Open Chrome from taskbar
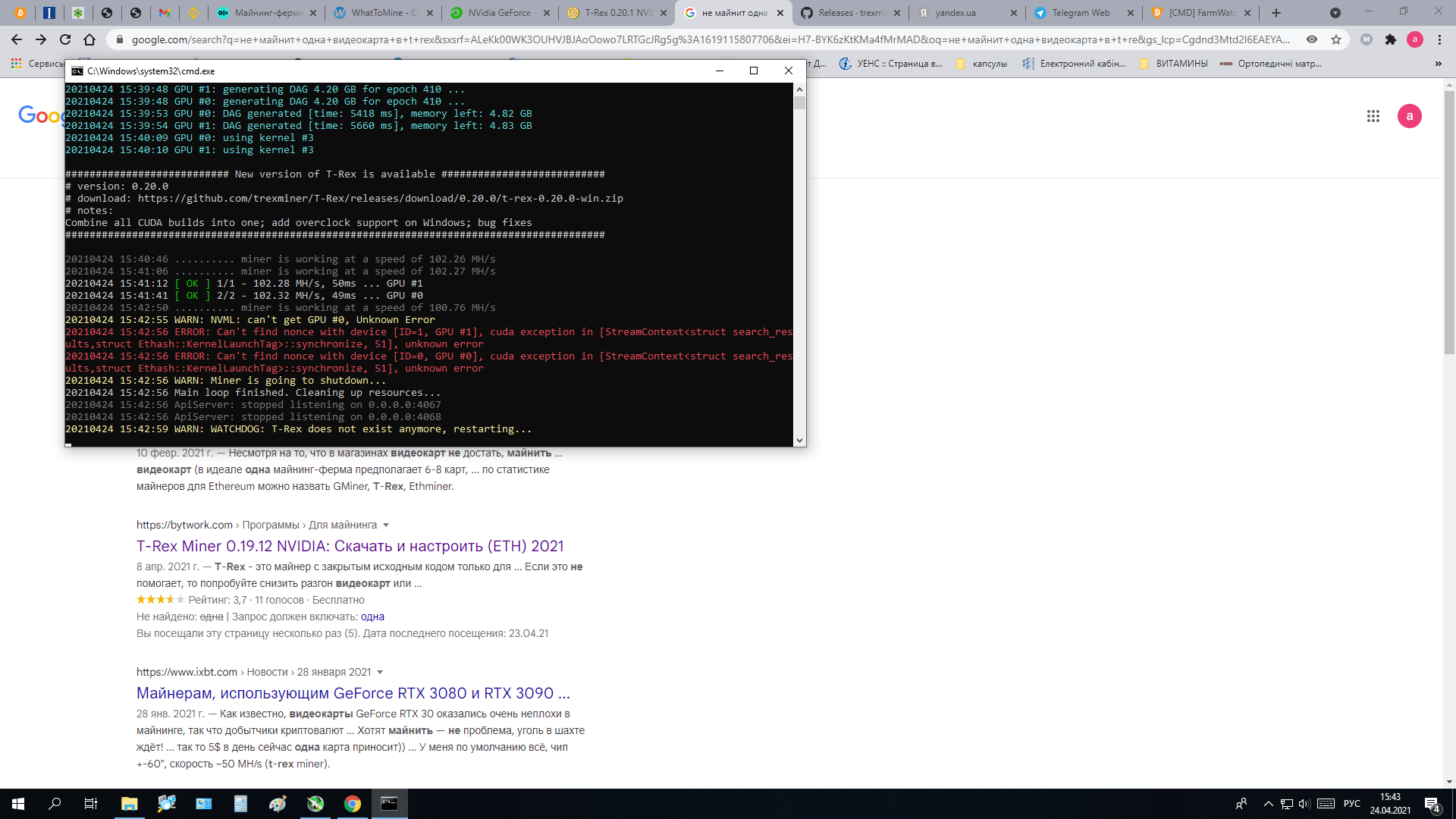This screenshot has width=1456, height=819. (353, 804)
